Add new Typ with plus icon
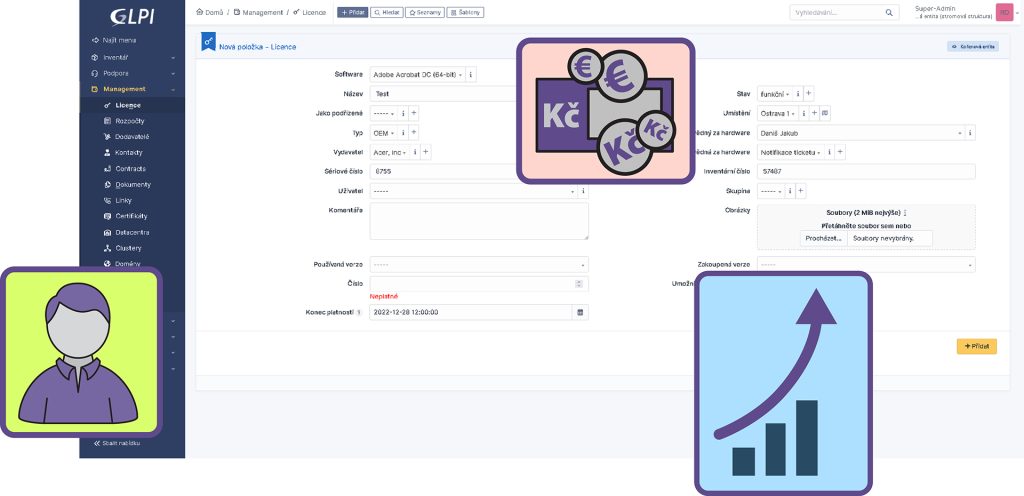1024x496 pixels. point(414,132)
